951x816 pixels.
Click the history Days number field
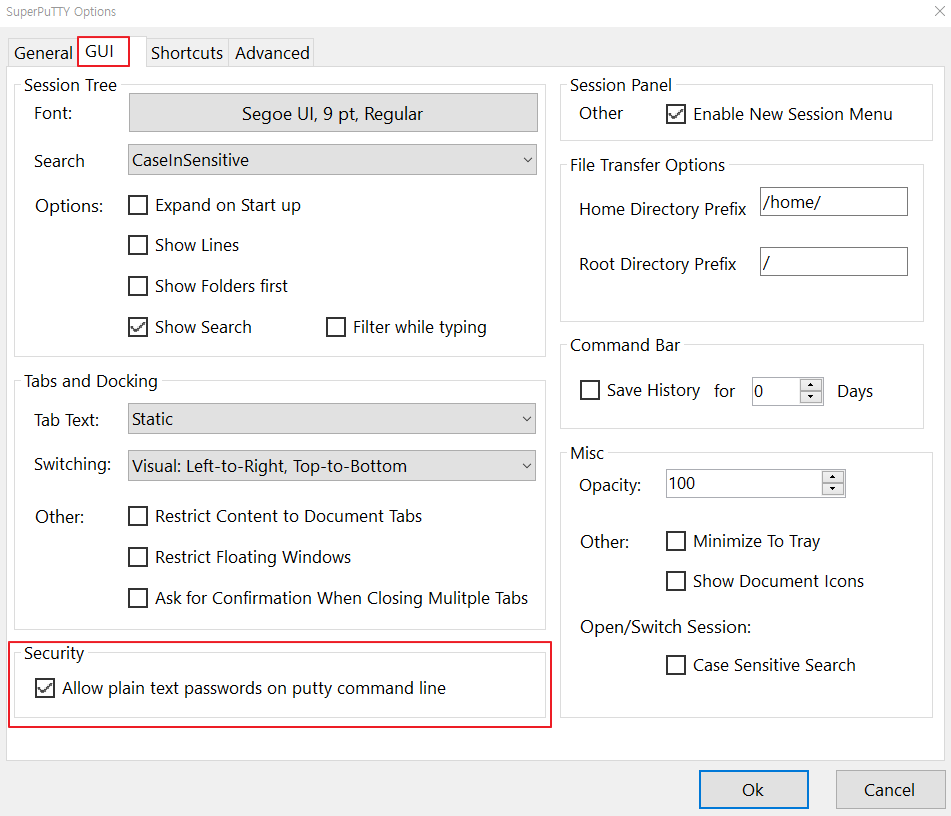pyautogui.click(x=776, y=391)
